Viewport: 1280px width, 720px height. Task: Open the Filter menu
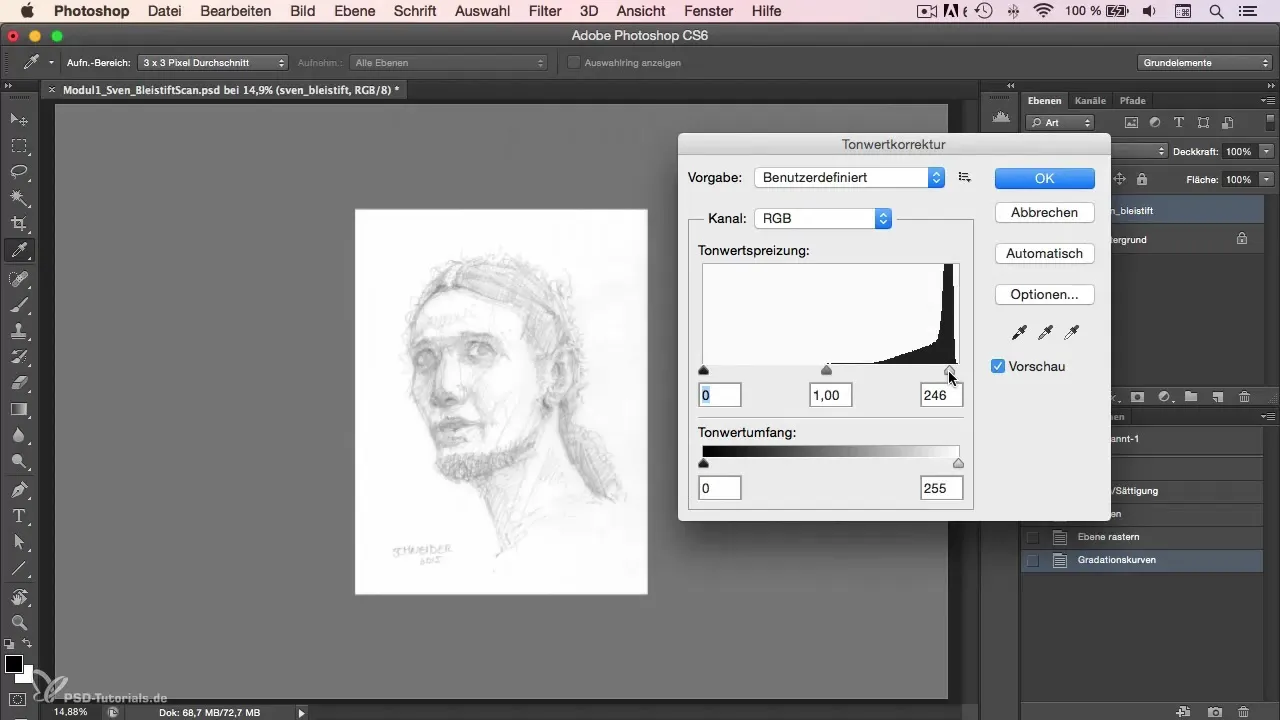(x=545, y=11)
